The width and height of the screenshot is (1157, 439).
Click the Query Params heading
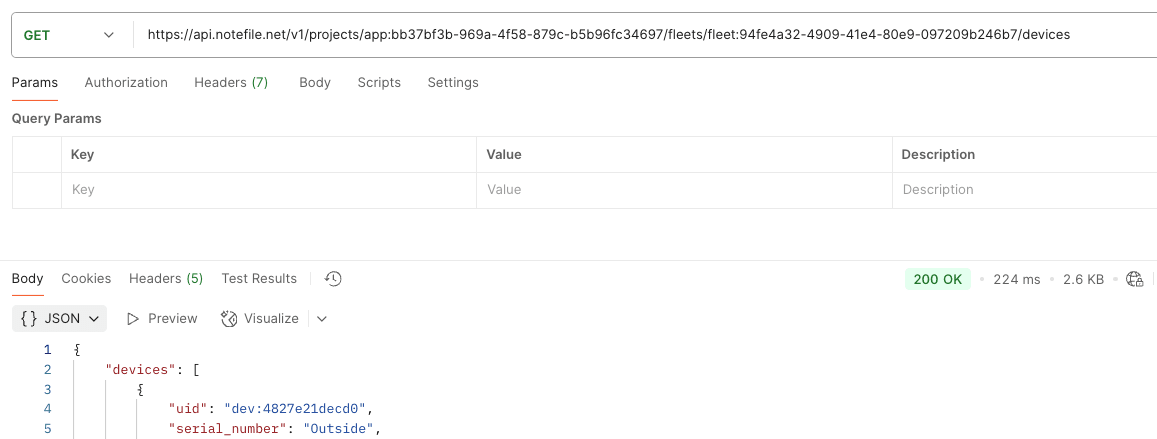(x=57, y=118)
